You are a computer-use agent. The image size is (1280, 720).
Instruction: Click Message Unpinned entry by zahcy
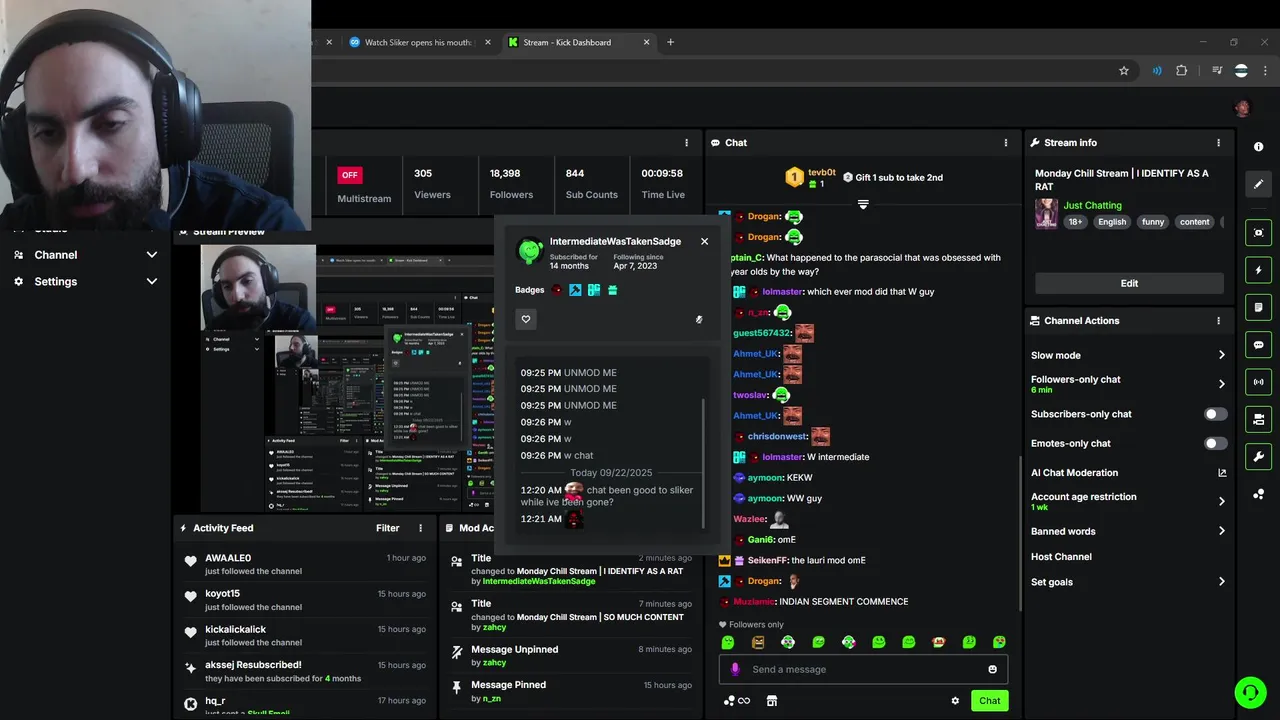571,655
